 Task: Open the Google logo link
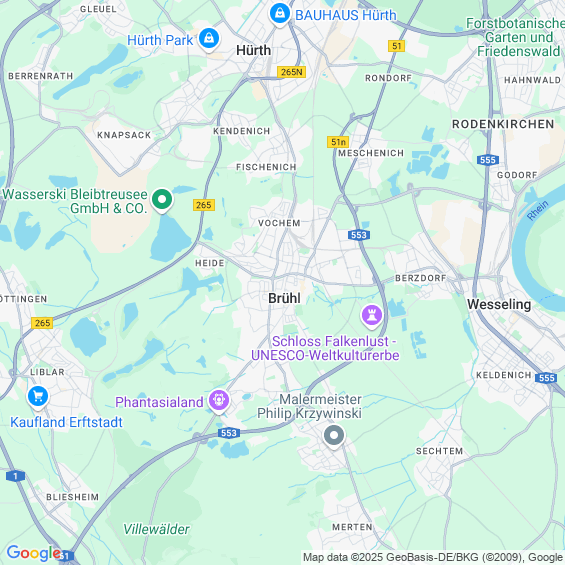click(x=35, y=553)
